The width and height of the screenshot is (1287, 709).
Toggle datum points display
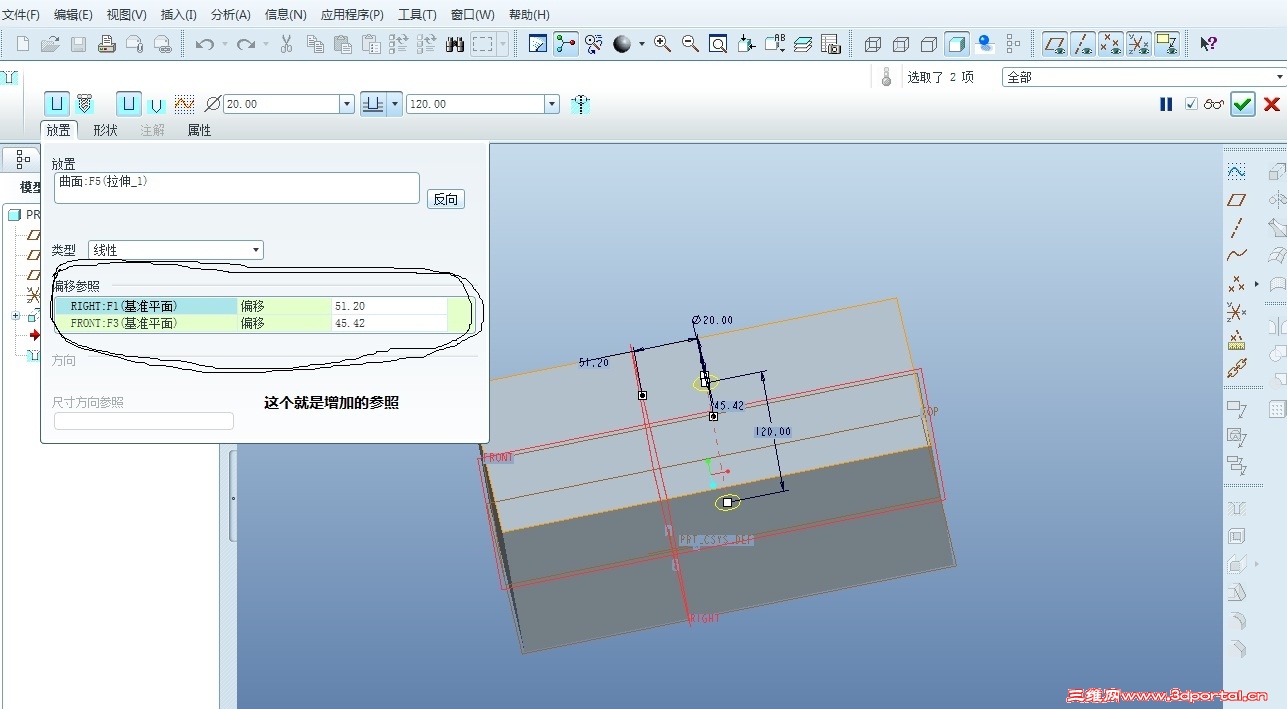pos(1110,44)
